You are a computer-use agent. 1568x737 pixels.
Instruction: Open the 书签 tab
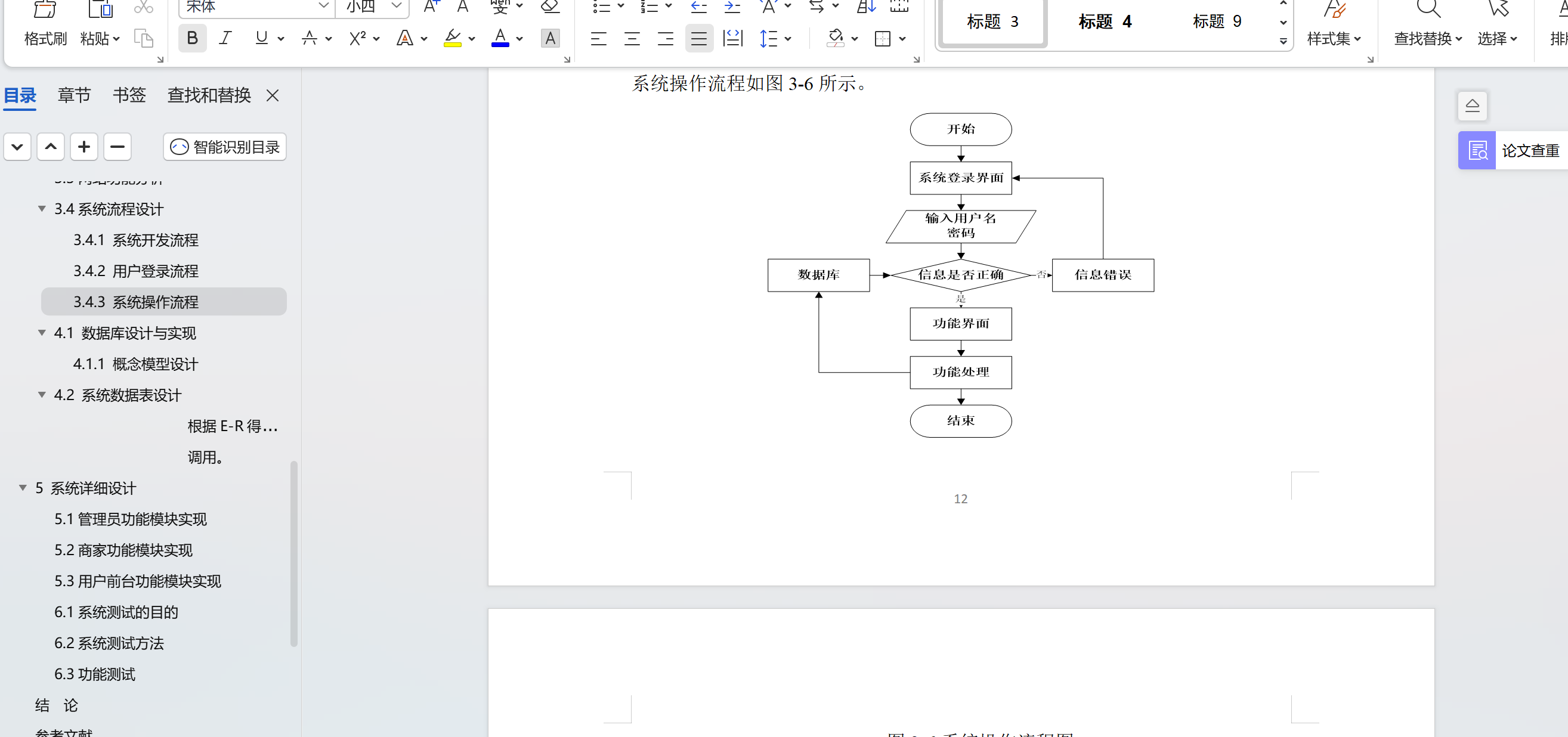coord(129,95)
